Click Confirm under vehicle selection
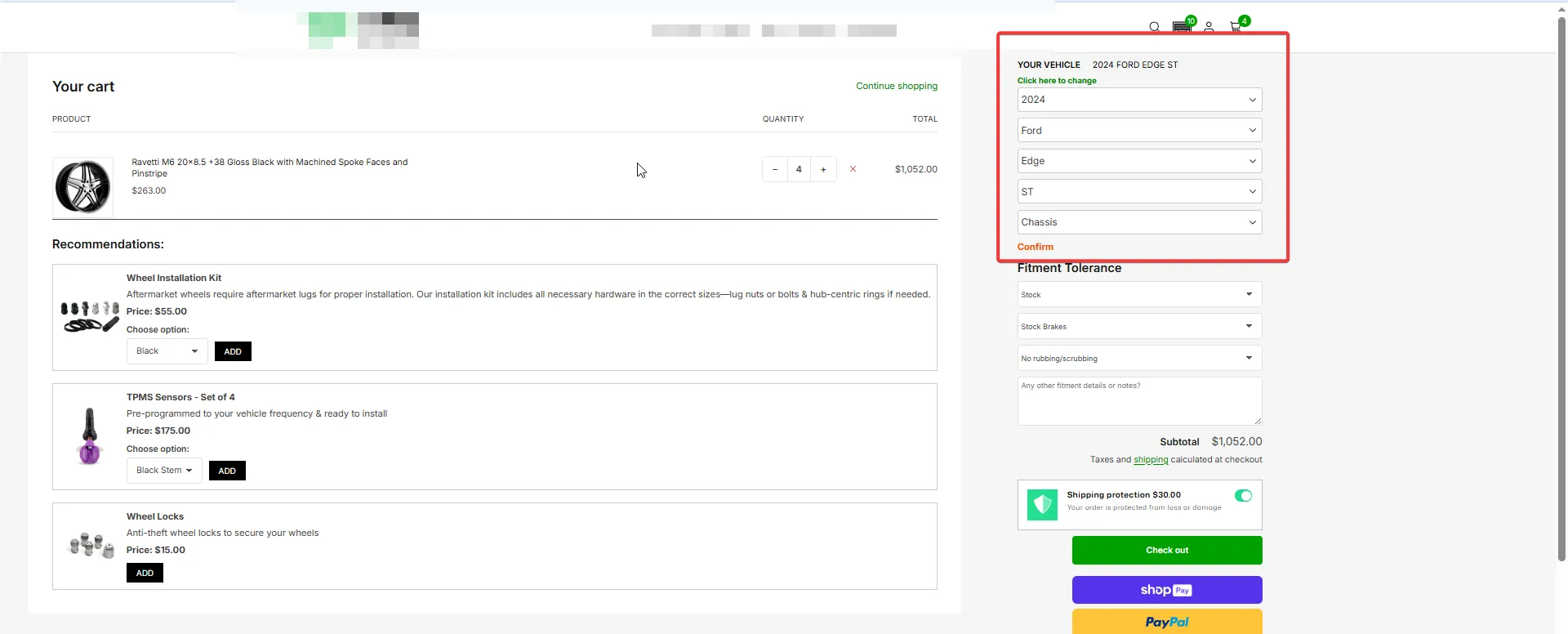Image resolution: width=1568 pixels, height=634 pixels. pyautogui.click(x=1035, y=247)
